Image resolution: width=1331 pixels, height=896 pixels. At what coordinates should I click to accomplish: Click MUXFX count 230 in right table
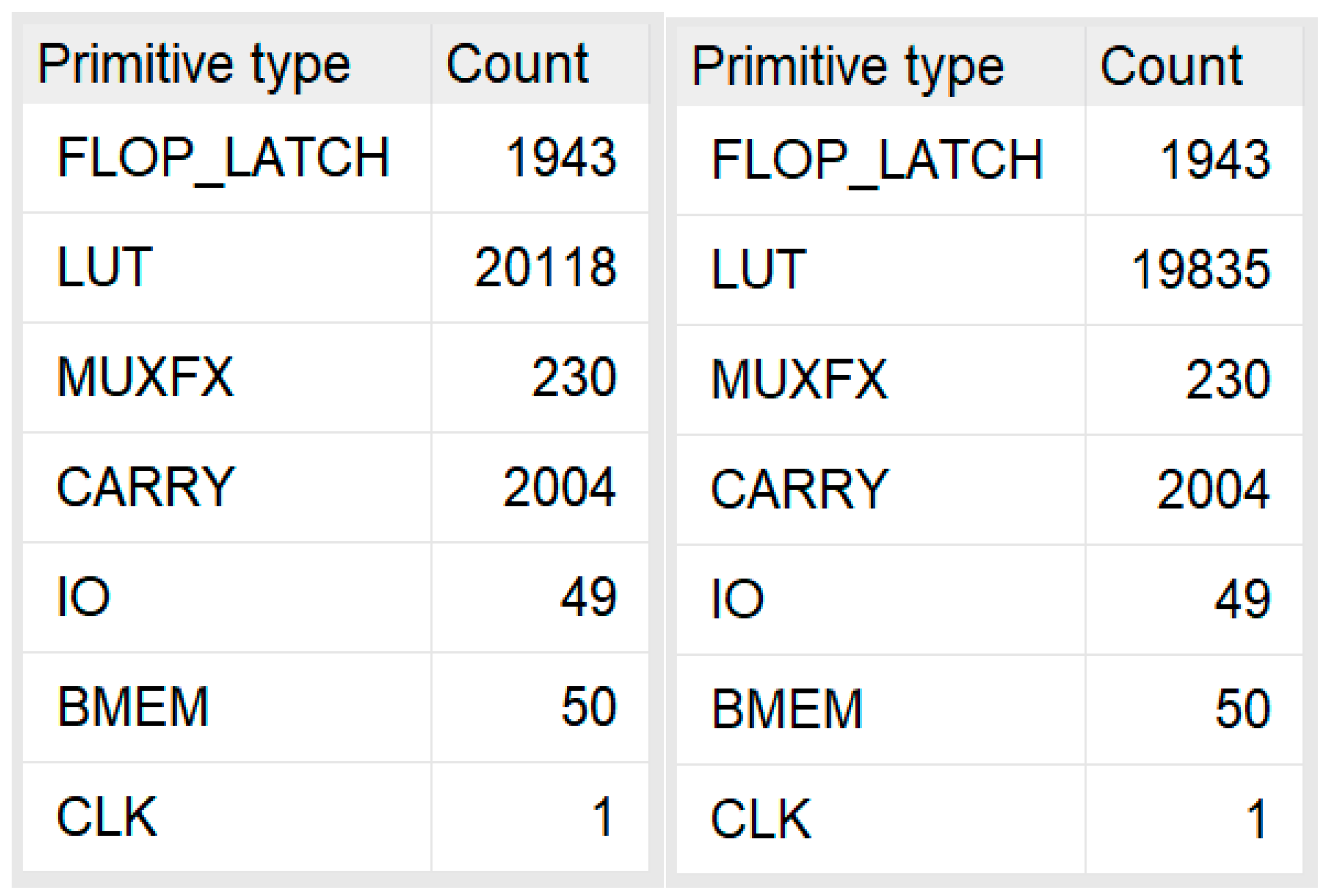1228,380
